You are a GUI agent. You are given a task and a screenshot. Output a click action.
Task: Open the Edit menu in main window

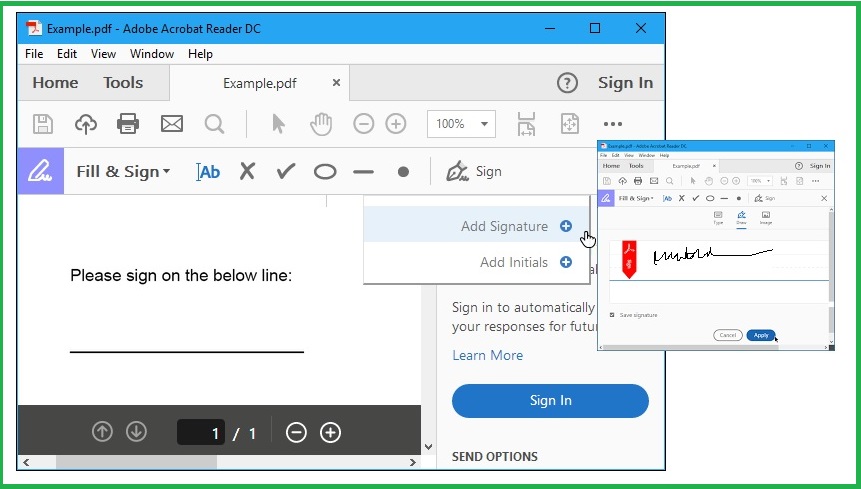click(67, 54)
